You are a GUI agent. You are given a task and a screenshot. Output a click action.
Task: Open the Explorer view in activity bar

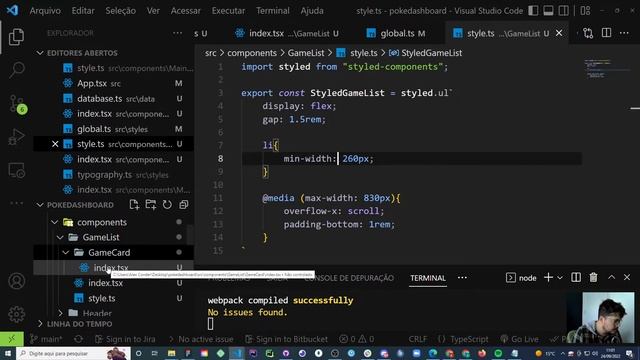(x=16, y=37)
